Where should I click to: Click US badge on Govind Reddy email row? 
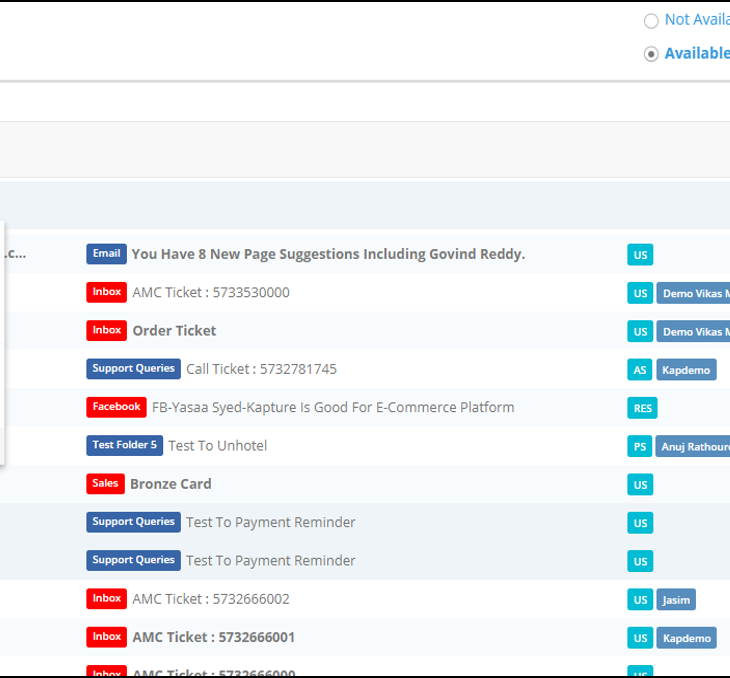click(640, 255)
